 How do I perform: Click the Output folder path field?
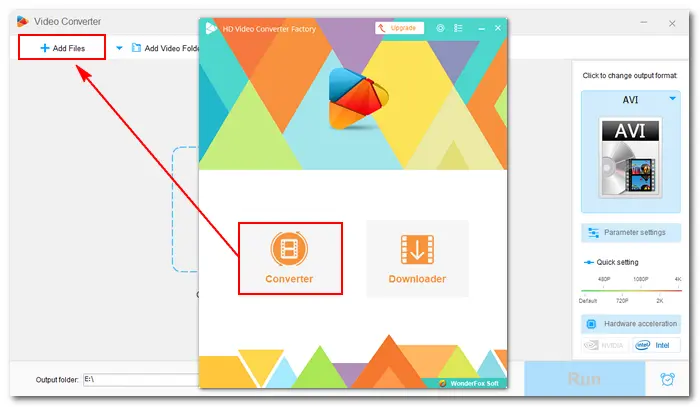tap(141, 380)
